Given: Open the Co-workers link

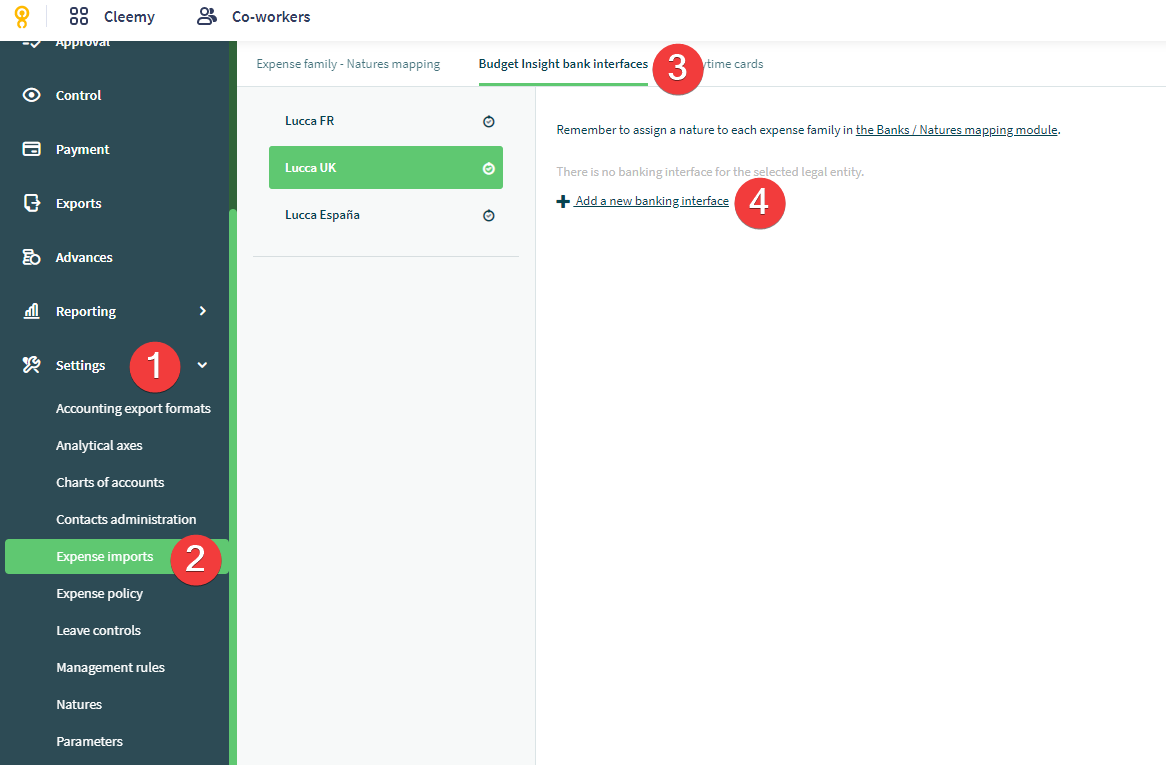Looking at the screenshot, I should tap(271, 16).
